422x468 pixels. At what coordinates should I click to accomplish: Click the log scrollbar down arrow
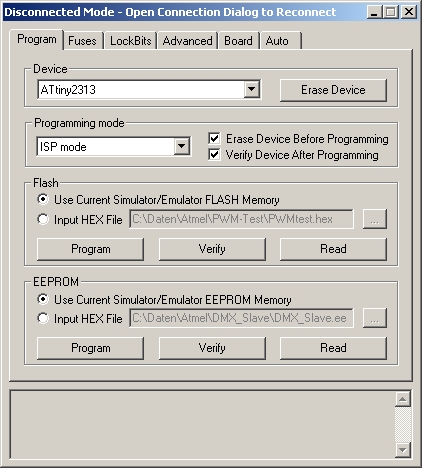click(403, 450)
